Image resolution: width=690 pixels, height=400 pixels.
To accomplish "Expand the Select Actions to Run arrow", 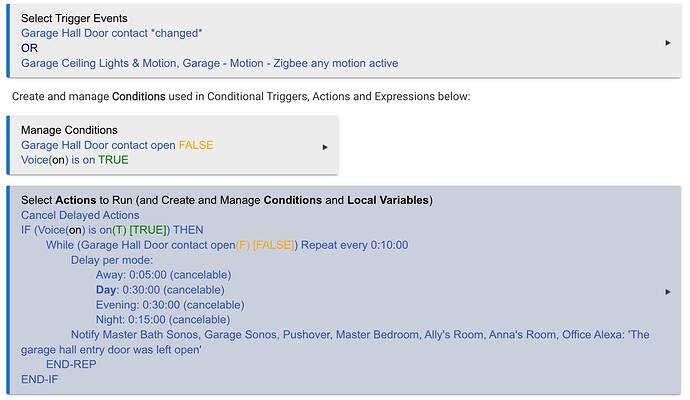I will click(668, 292).
